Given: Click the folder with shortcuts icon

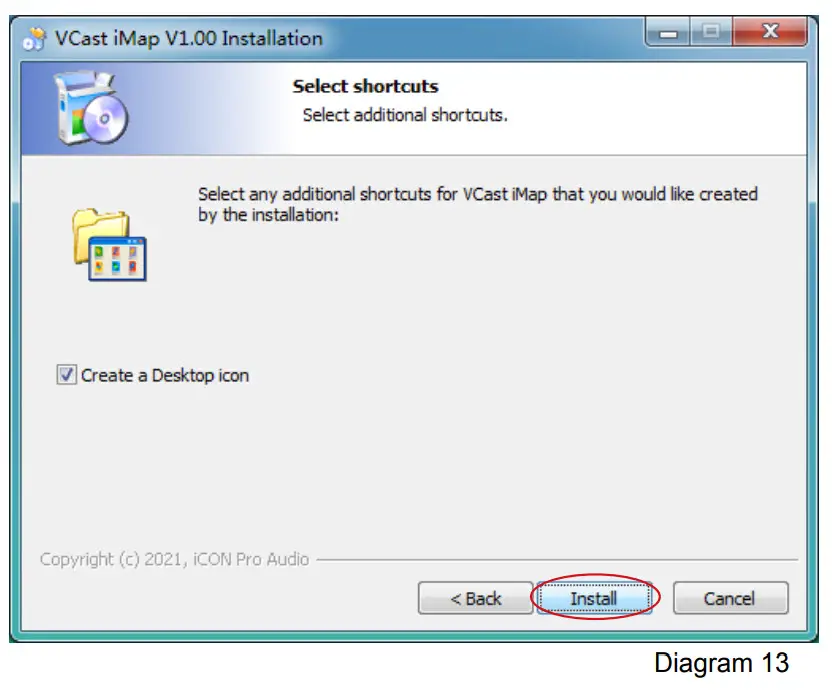Looking at the screenshot, I should 109,245.
